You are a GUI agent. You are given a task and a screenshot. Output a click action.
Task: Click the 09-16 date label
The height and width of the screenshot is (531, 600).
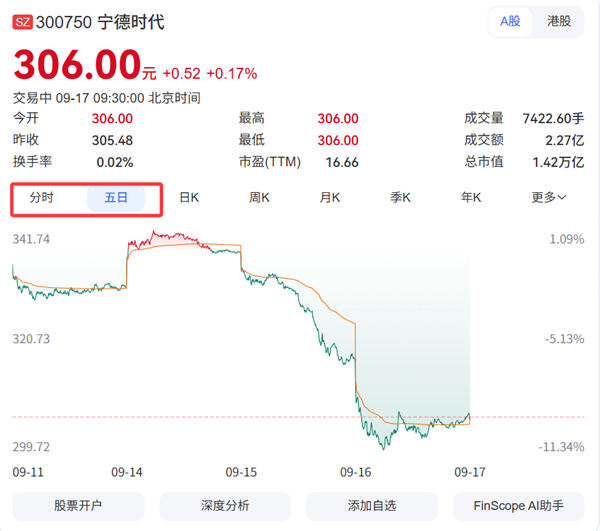tap(355, 472)
